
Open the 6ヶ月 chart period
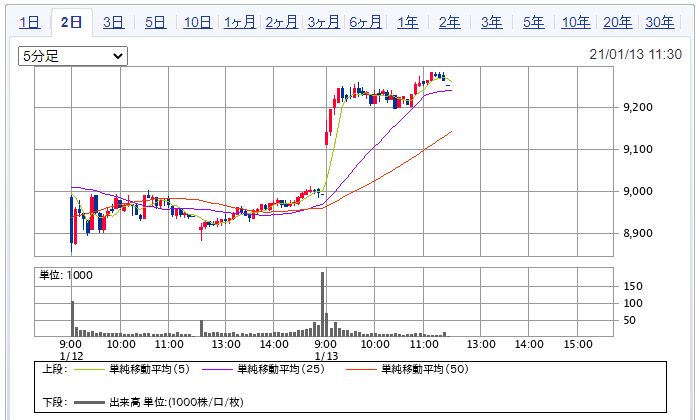tap(366, 22)
